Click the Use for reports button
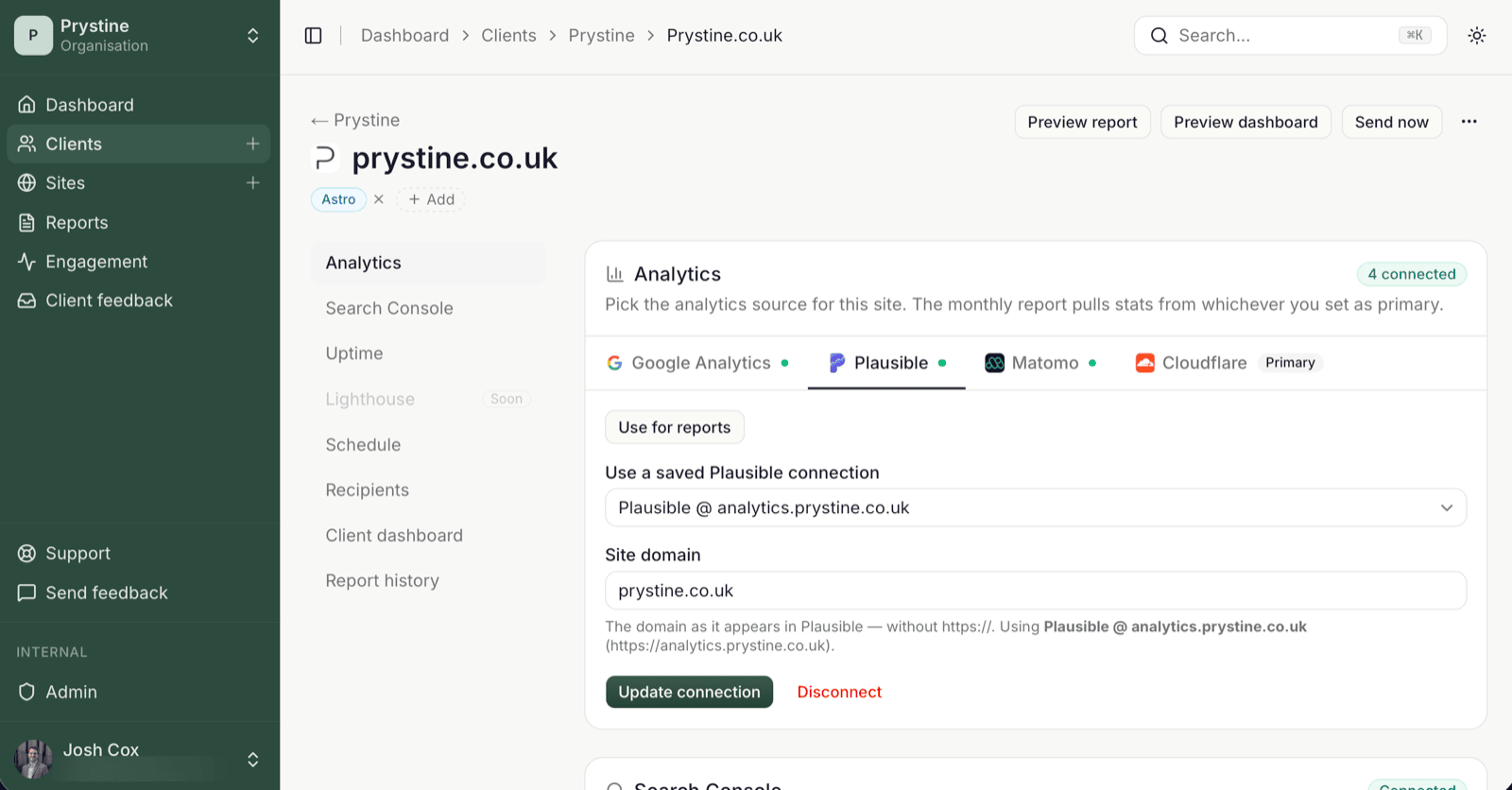 (675, 427)
